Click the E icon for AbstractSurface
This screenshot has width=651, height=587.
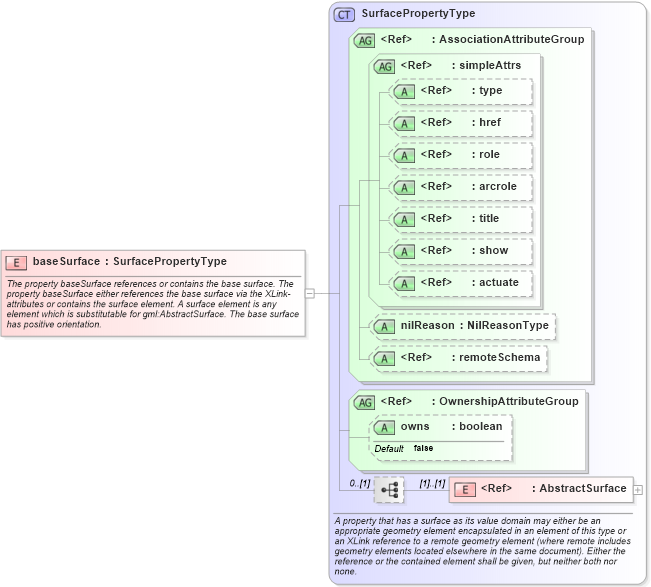pyautogui.click(x=465, y=490)
